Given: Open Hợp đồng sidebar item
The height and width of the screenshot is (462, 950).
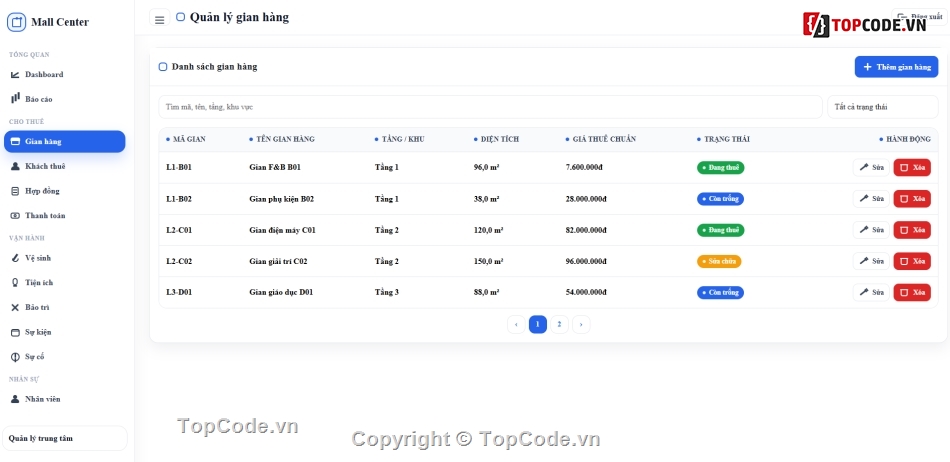Looking at the screenshot, I should [x=64, y=191].
